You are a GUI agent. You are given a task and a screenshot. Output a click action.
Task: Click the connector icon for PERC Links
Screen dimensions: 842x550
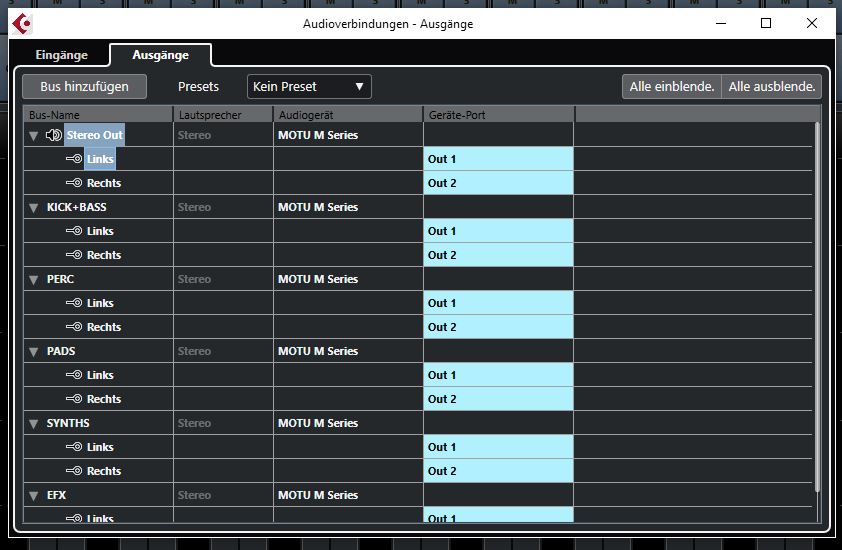tap(73, 303)
